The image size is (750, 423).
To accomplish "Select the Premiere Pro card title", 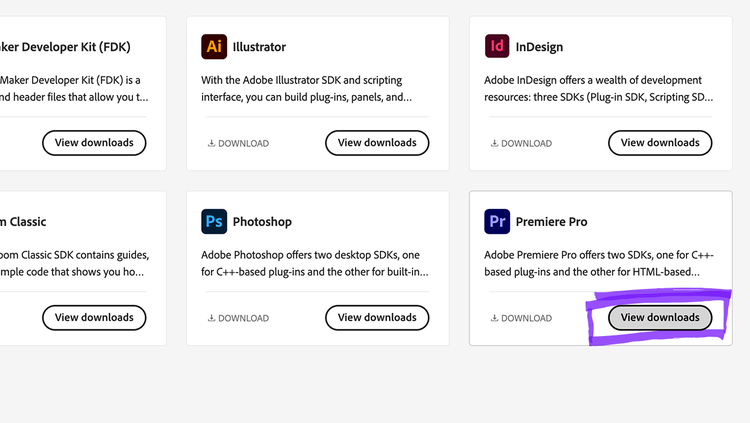I will point(551,222).
